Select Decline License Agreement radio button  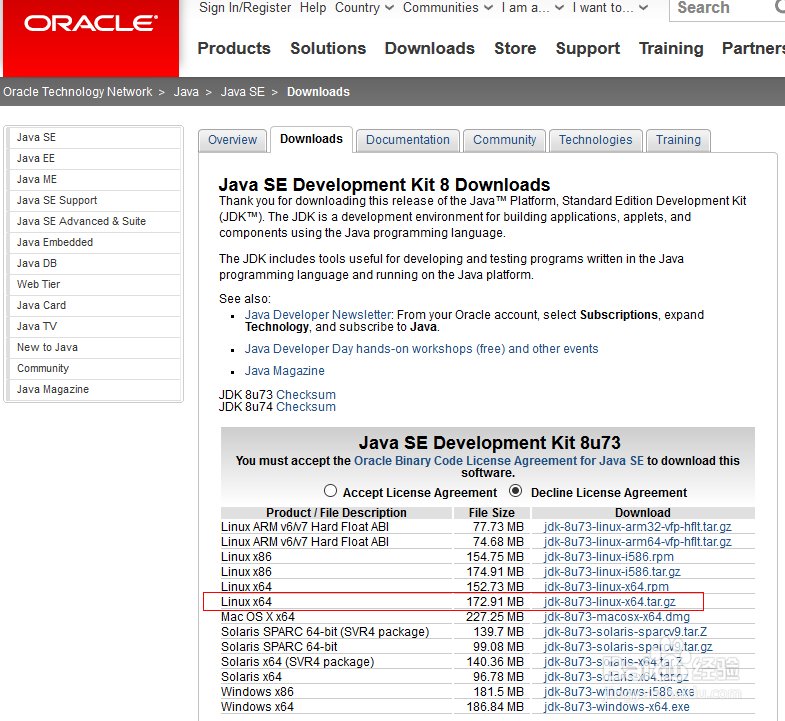tap(515, 491)
